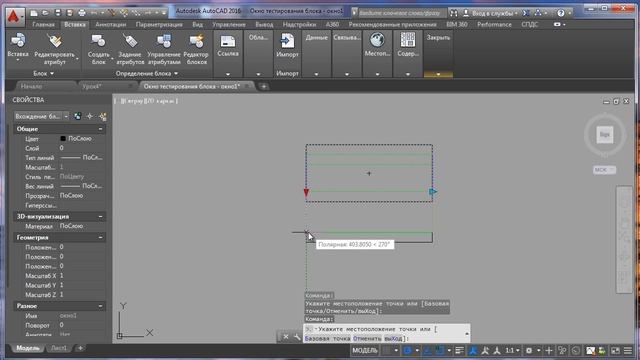Click the Help question mark icon
The image size is (640, 360).
click(561, 13)
